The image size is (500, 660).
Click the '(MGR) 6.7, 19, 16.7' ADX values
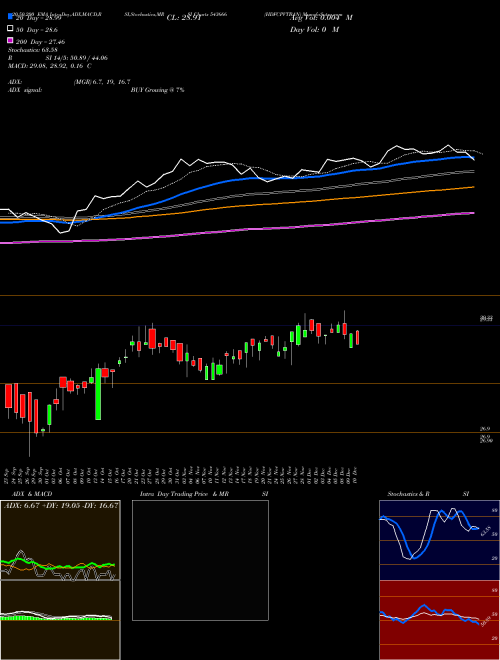pyautogui.click(x=102, y=82)
